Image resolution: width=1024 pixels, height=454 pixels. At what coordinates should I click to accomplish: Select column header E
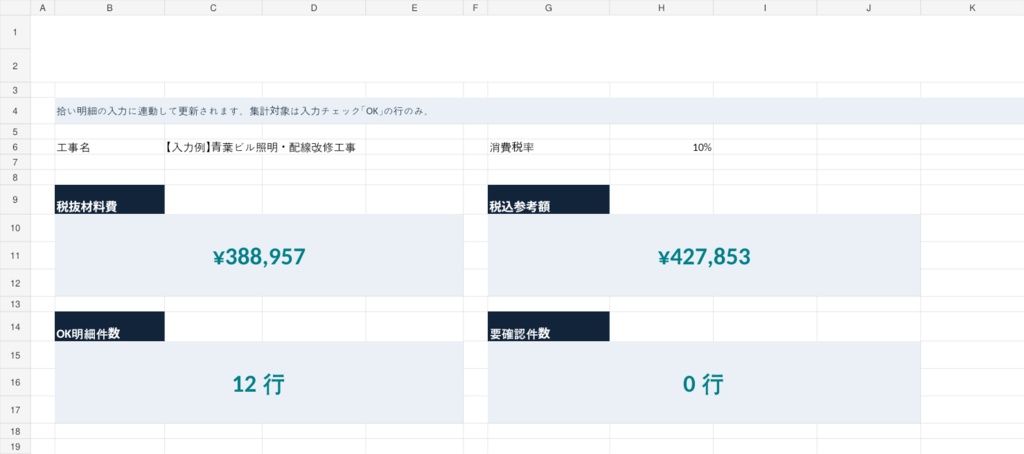415,8
